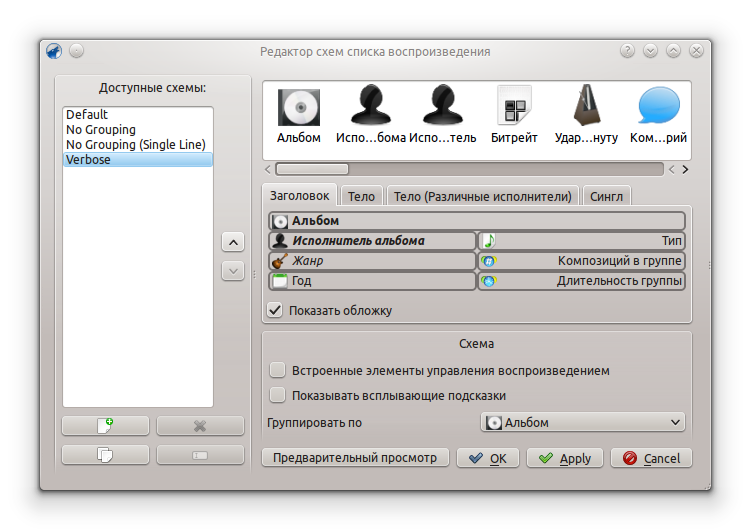751x530 pixels.
Task: Switch to the Заголовок tab
Action: point(300,196)
